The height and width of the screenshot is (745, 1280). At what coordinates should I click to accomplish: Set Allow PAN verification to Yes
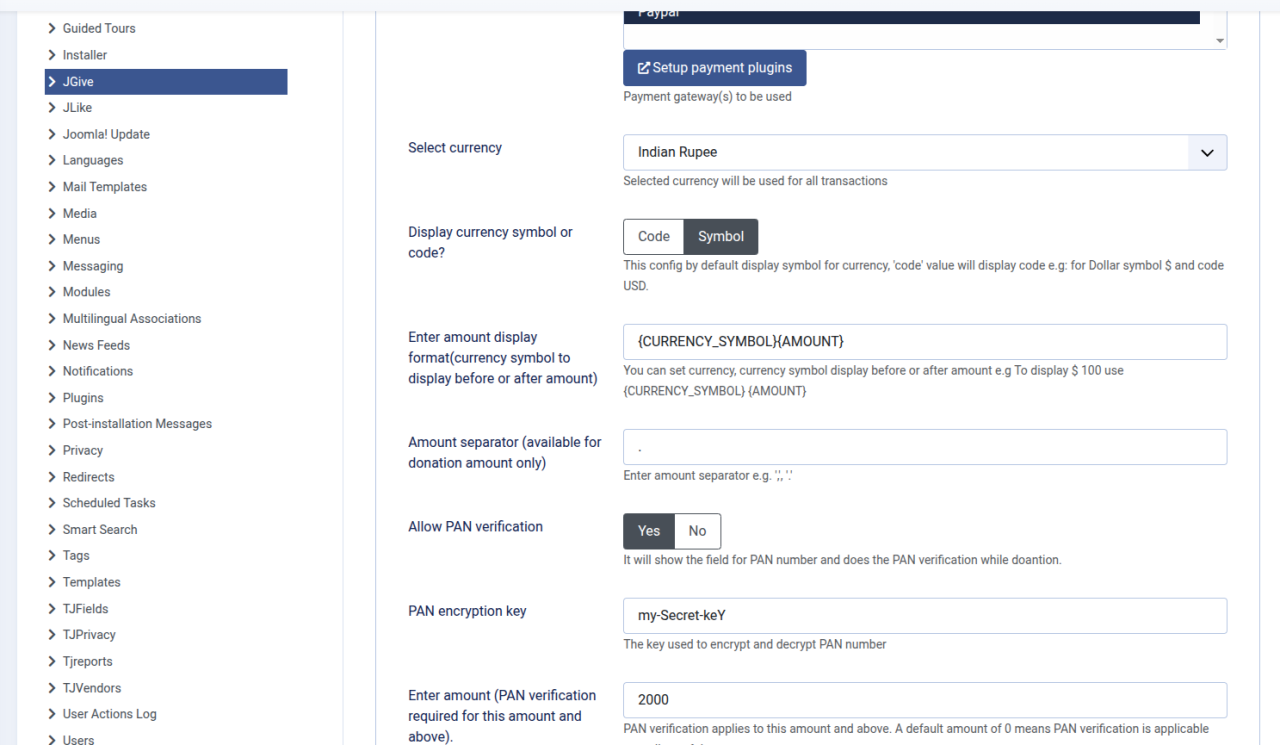tap(649, 531)
